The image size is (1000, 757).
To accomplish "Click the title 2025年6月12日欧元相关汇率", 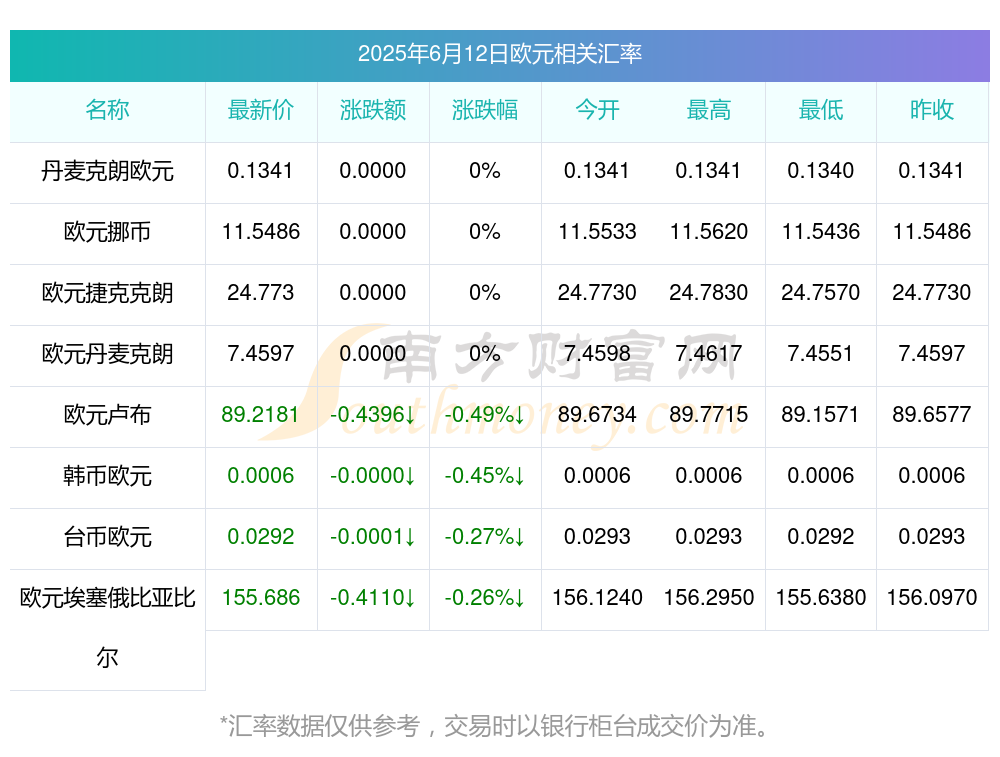I will coord(499,54).
